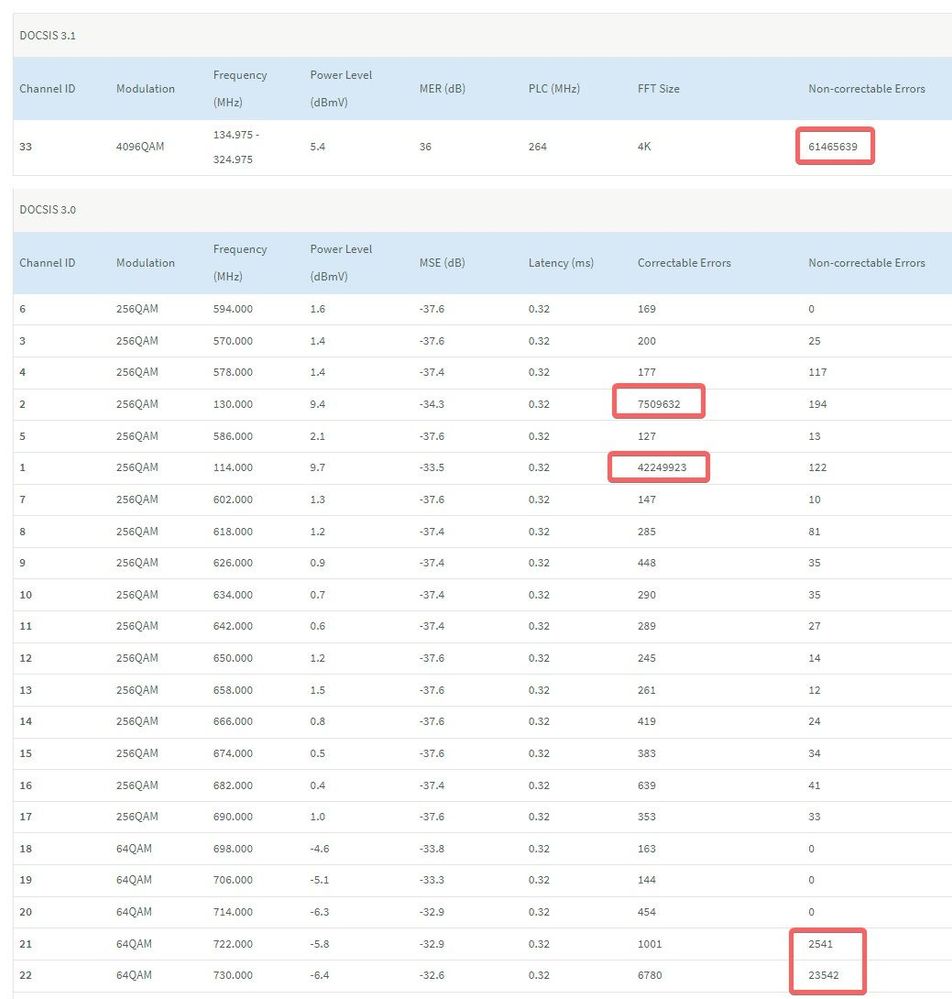Click MSE value -34.3

(x=431, y=404)
